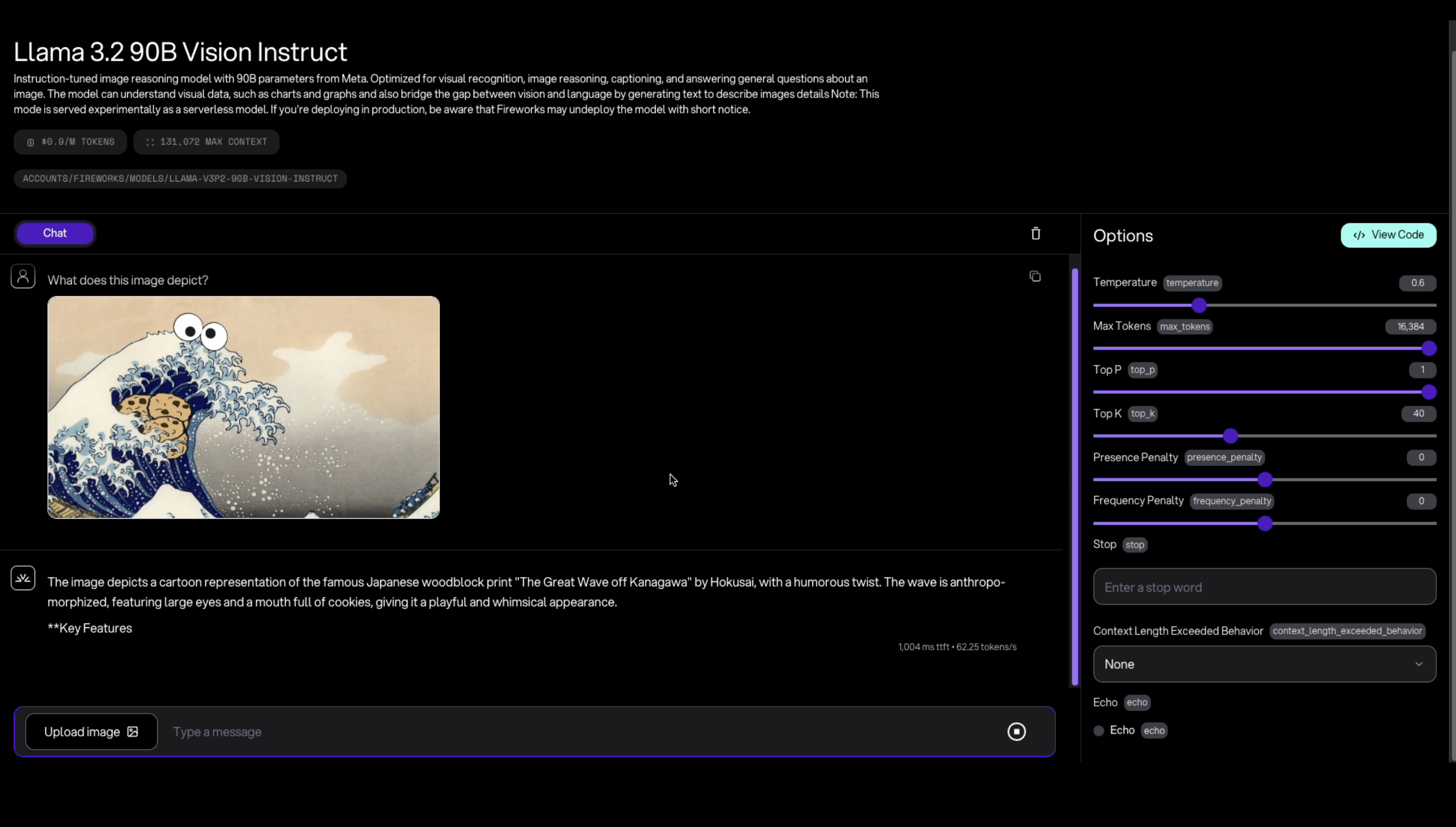Open the Great Wave cookie monster image
Viewport: 1456px width, 827px height.
coord(244,407)
